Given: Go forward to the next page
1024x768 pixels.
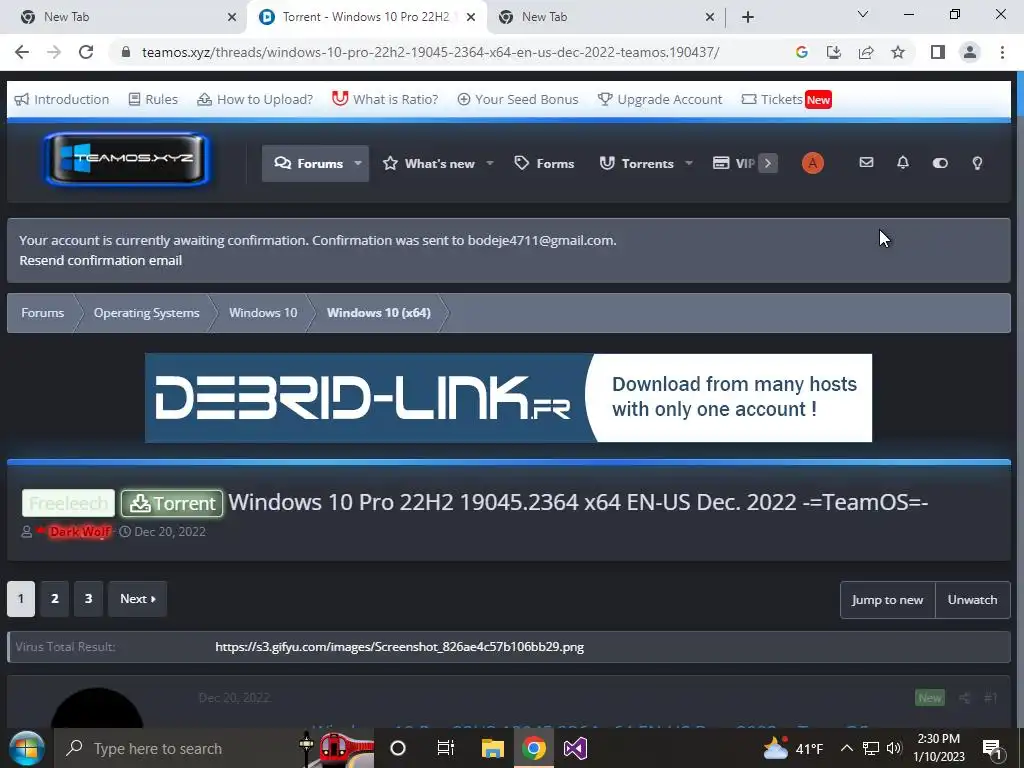Looking at the screenshot, I should pyautogui.click(x=54, y=52).
